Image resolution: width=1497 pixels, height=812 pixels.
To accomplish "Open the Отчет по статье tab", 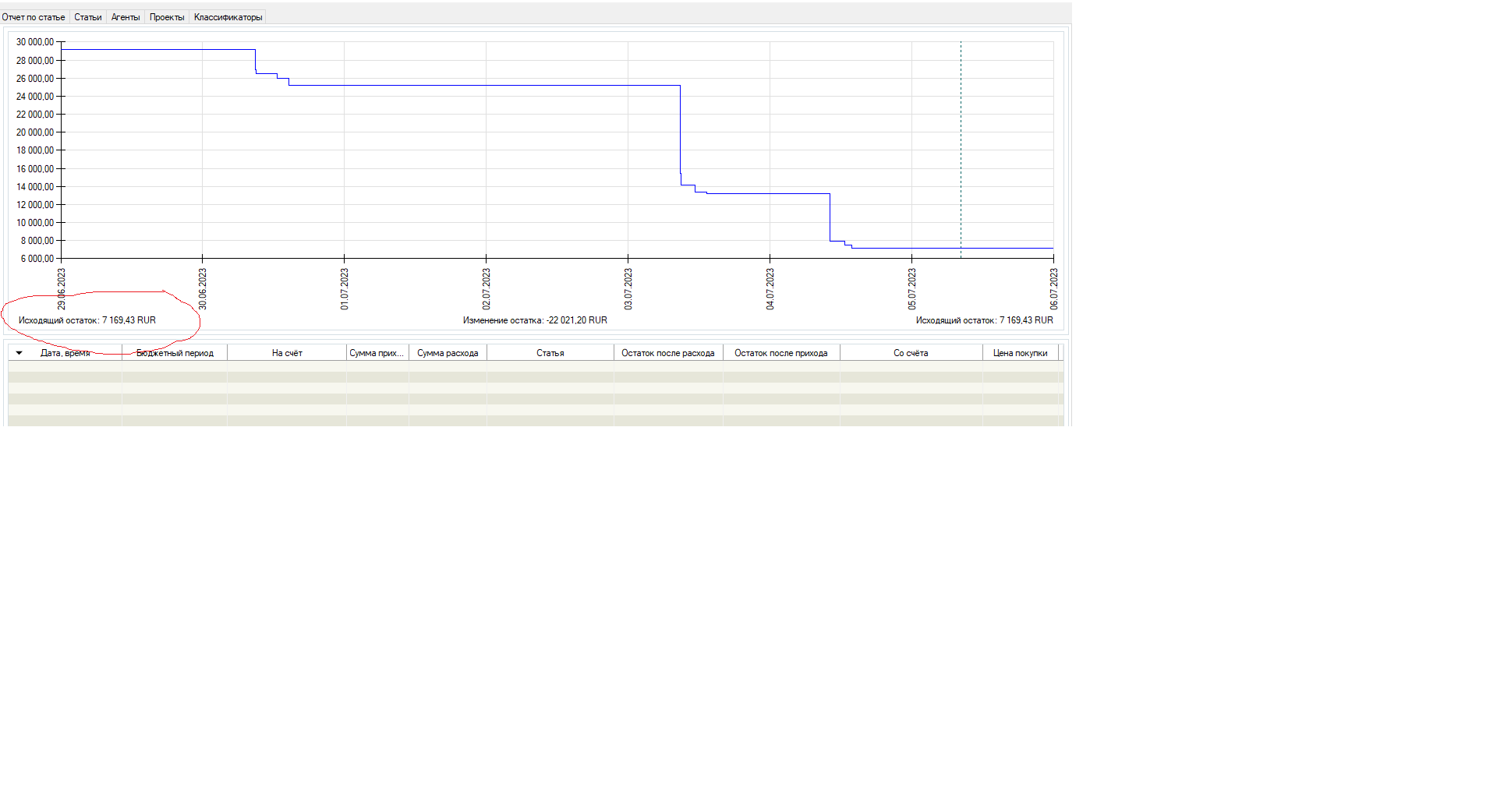I will point(34,17).
